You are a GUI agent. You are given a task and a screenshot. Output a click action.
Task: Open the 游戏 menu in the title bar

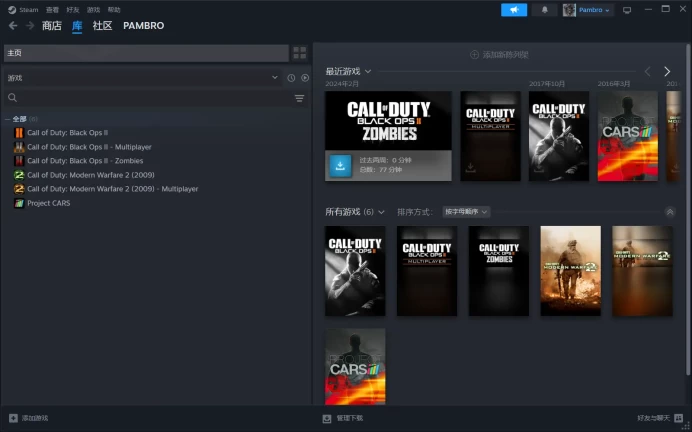[x=93, y=10]
